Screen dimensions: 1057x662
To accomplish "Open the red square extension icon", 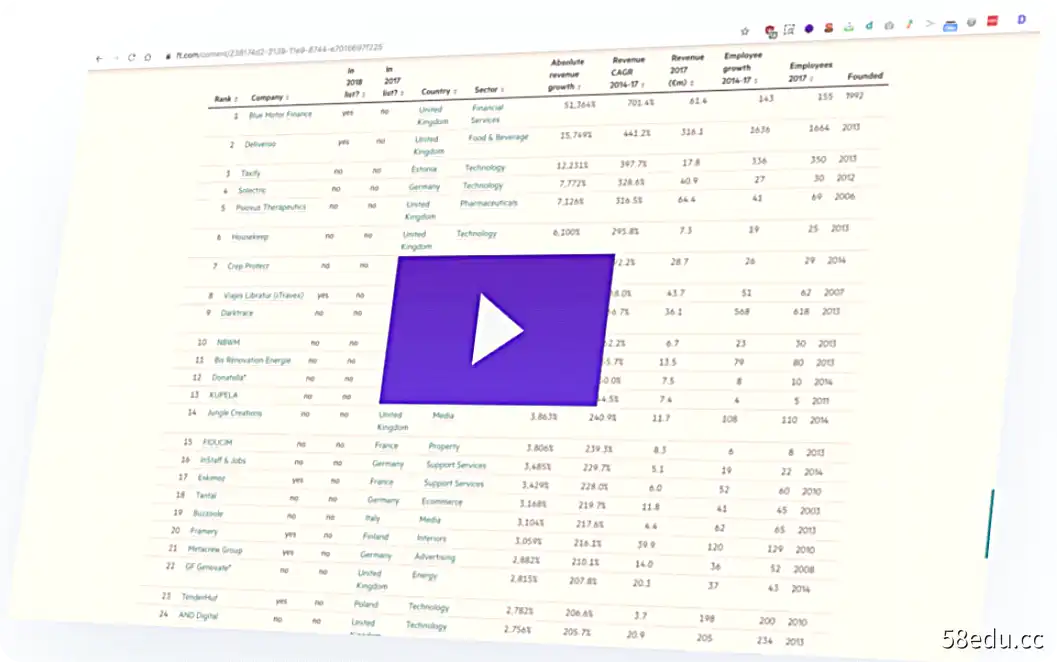I will point(992,21).
